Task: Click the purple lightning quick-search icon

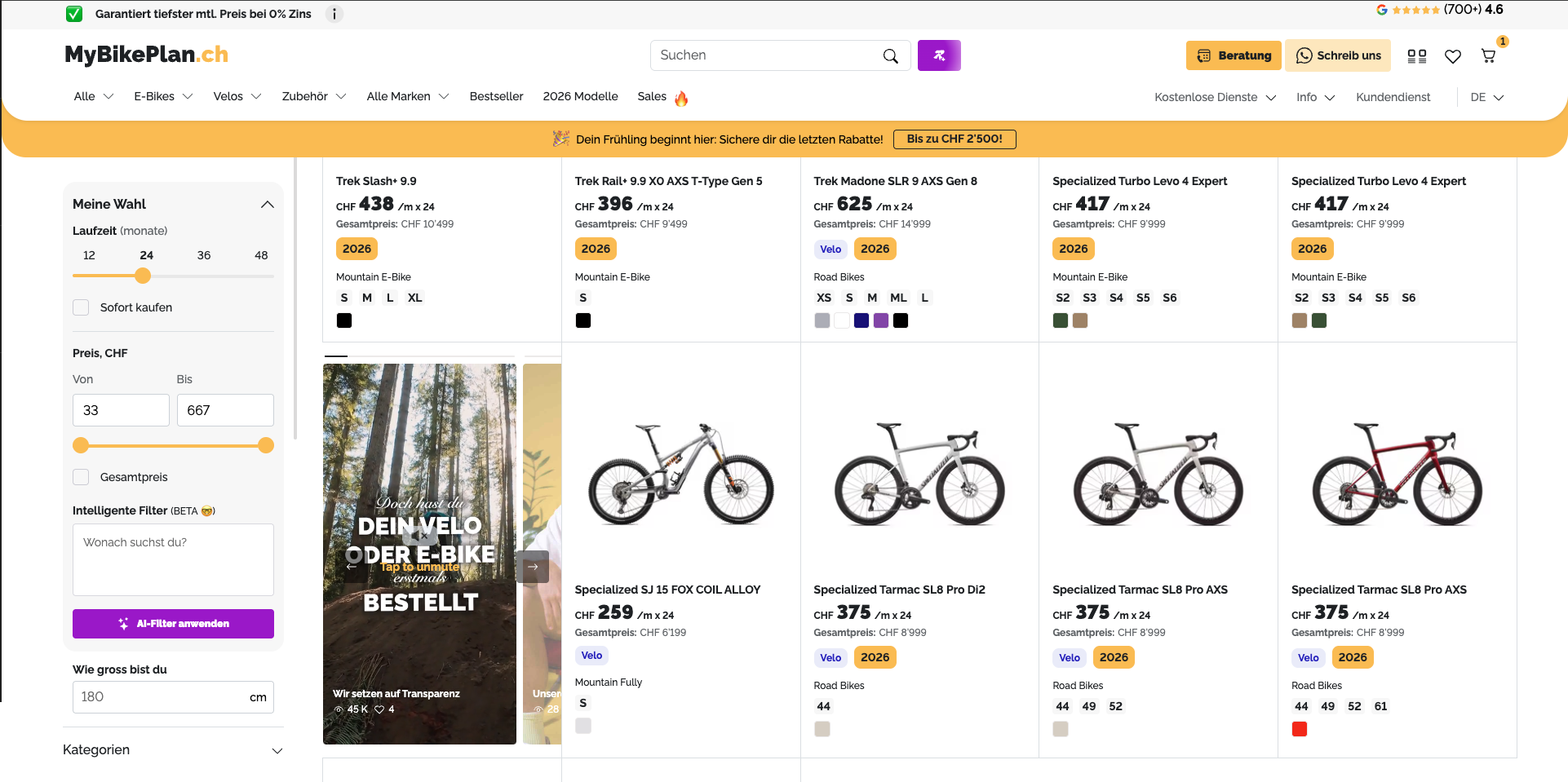Action: point(939,55)
